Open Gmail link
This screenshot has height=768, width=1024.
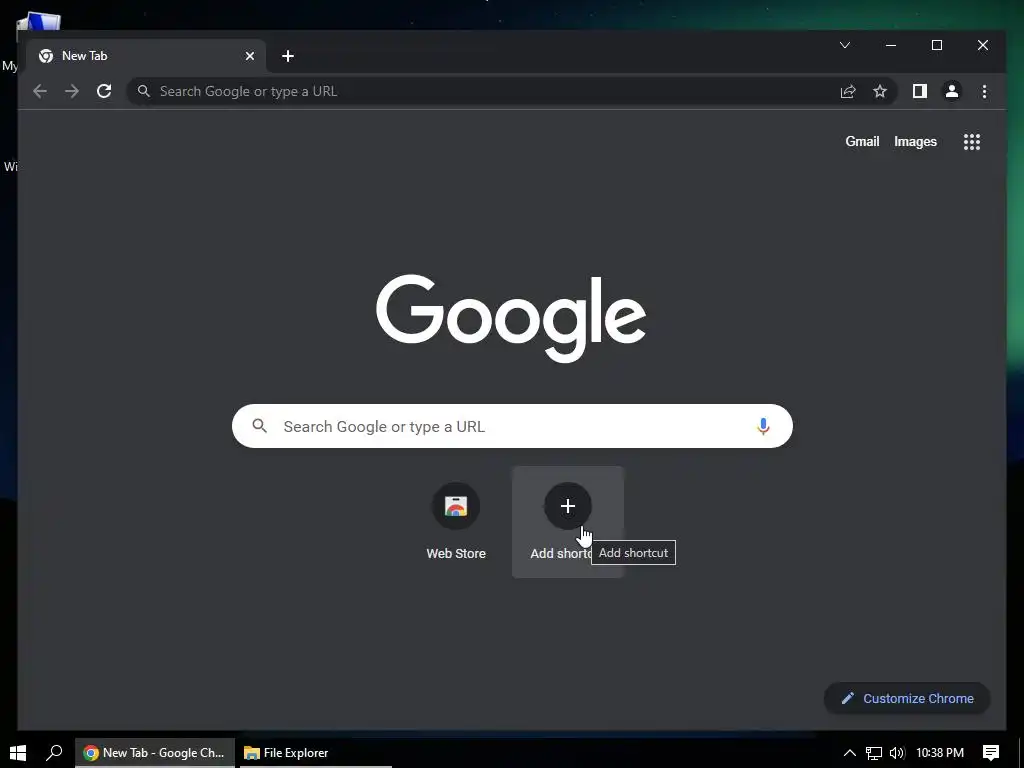coord(862,142)
